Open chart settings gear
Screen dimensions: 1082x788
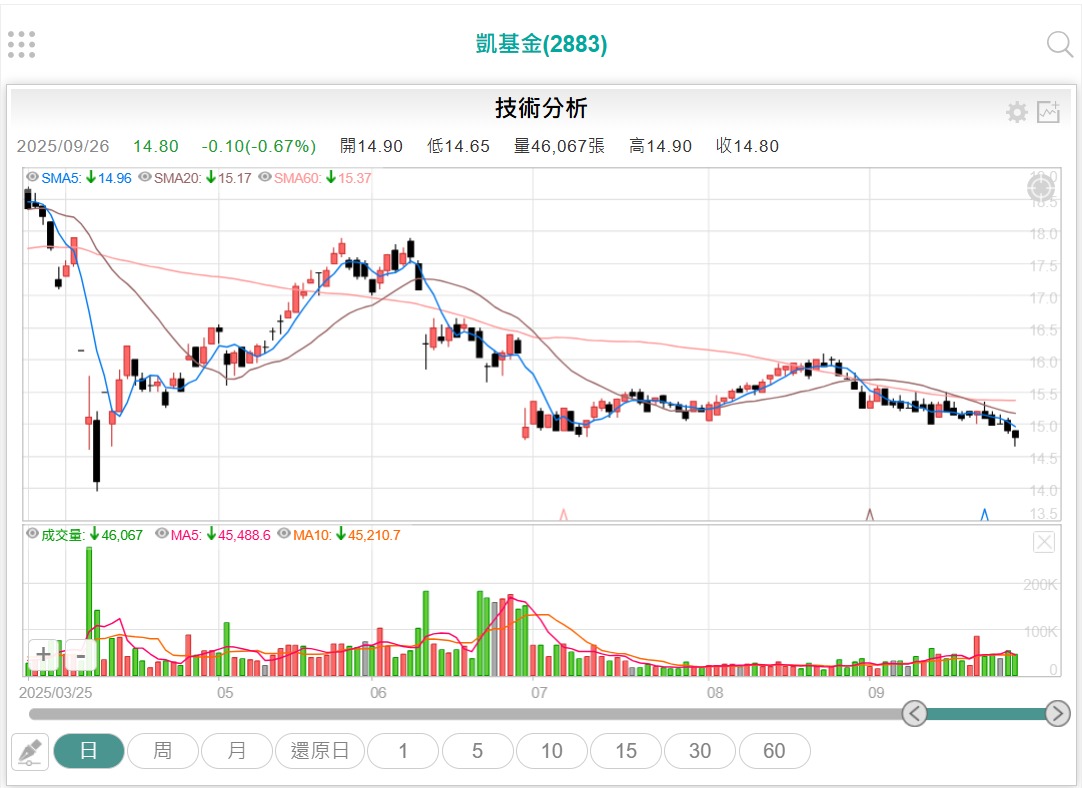(x=1017, y=112)
